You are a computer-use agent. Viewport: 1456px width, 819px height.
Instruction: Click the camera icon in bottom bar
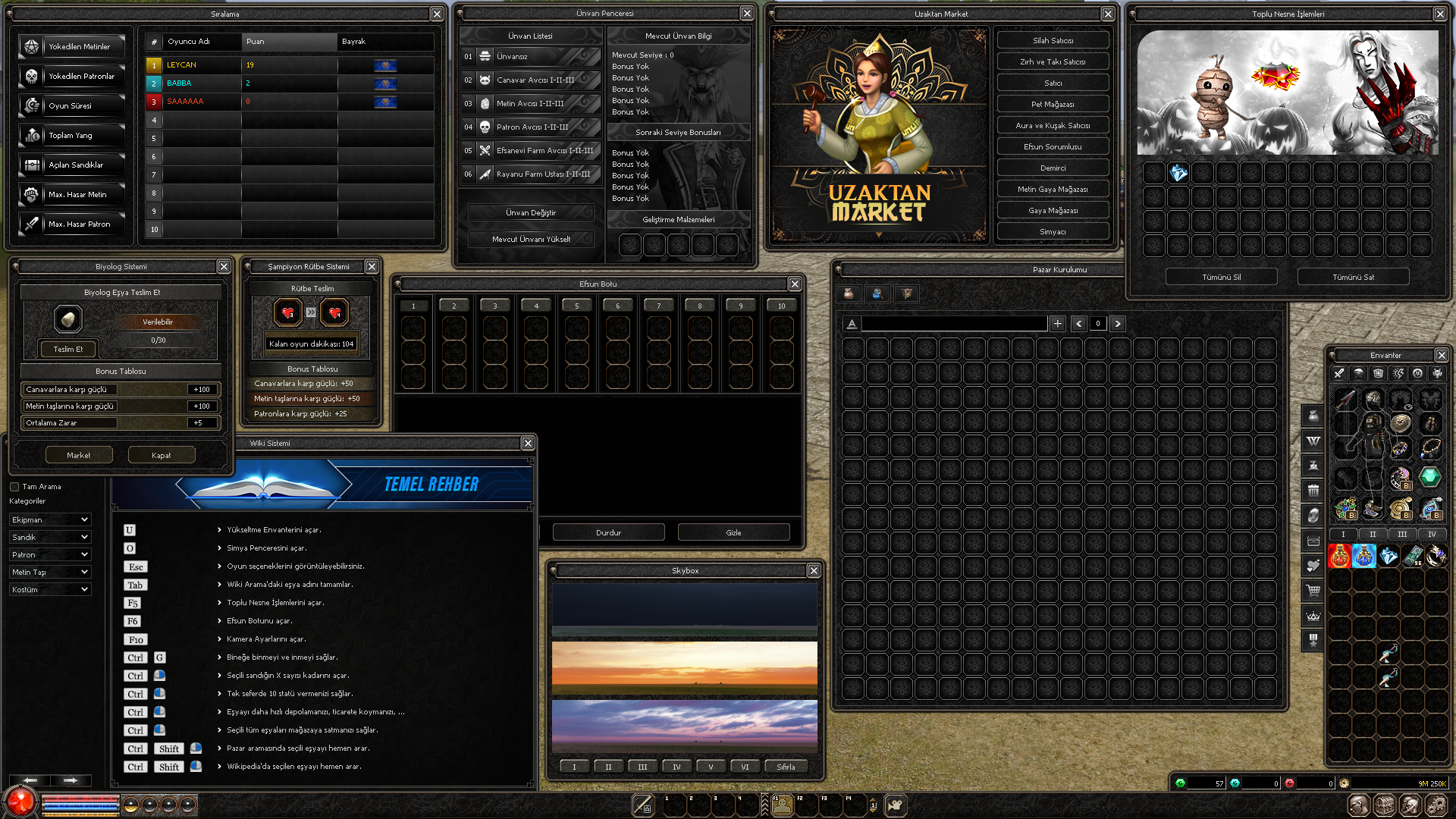pyautogui.click(x=895, y=805)
